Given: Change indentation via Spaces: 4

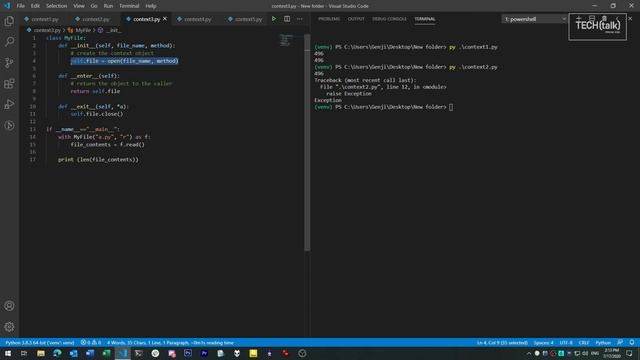Looking at the screenshot, I should point(544,342).
